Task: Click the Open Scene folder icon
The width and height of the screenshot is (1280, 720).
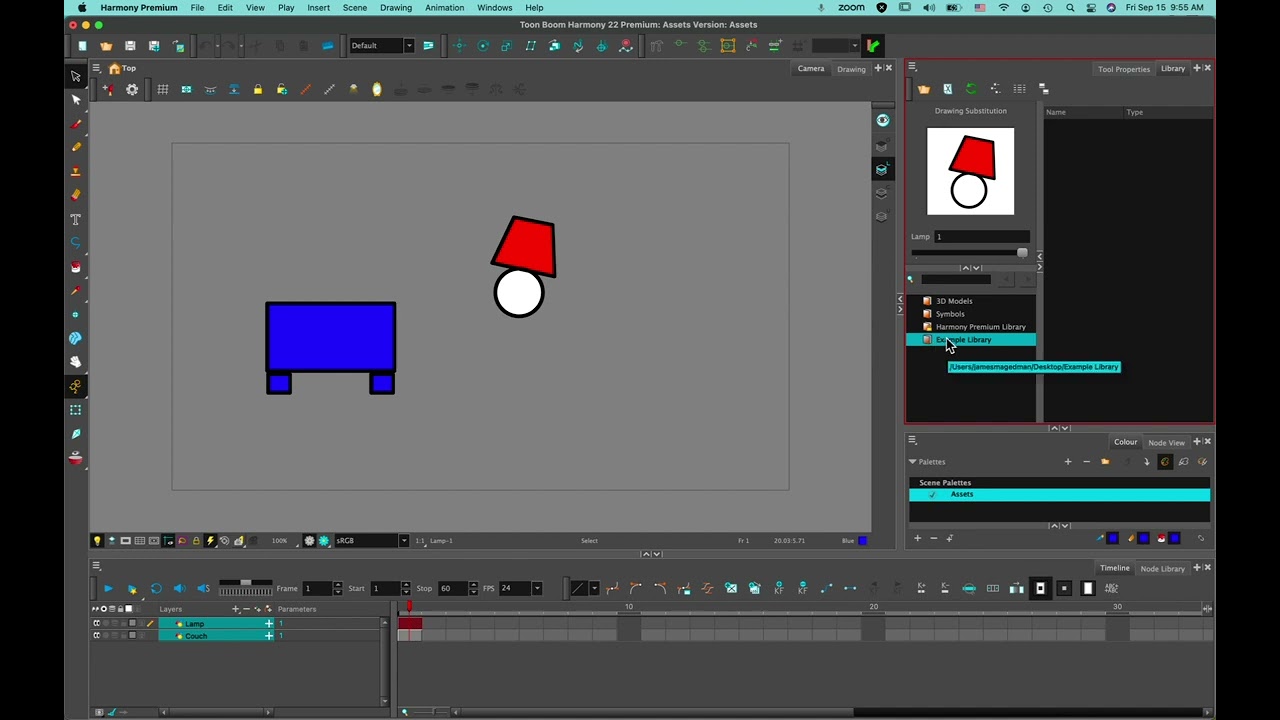Action: 106,45
